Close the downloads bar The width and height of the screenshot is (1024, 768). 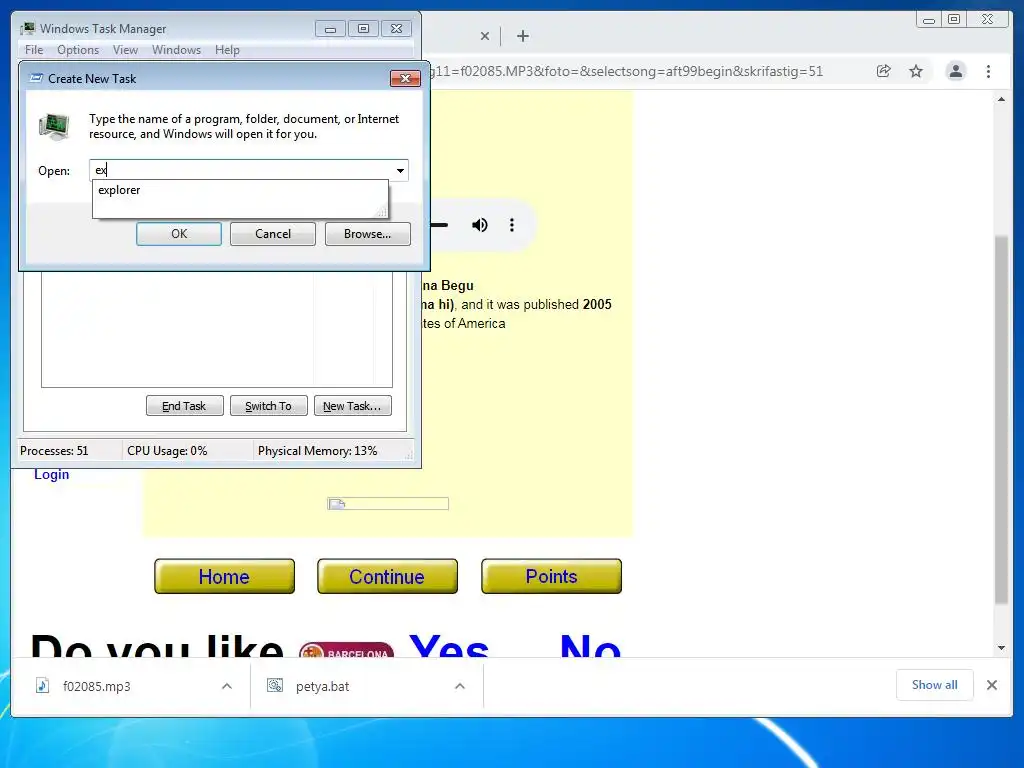[992, 685]
